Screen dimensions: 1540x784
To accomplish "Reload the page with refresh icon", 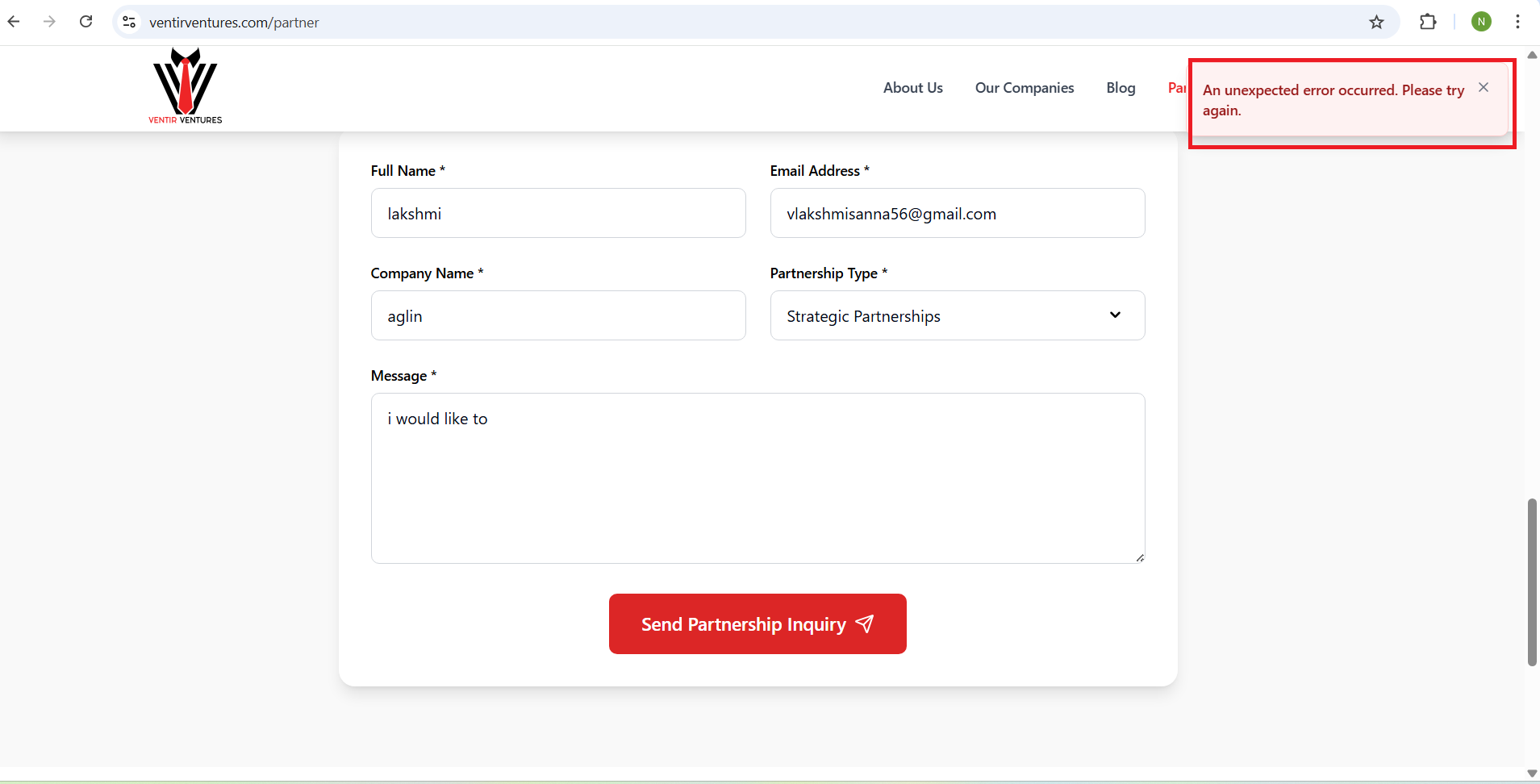I will click(x=86, y=22).
